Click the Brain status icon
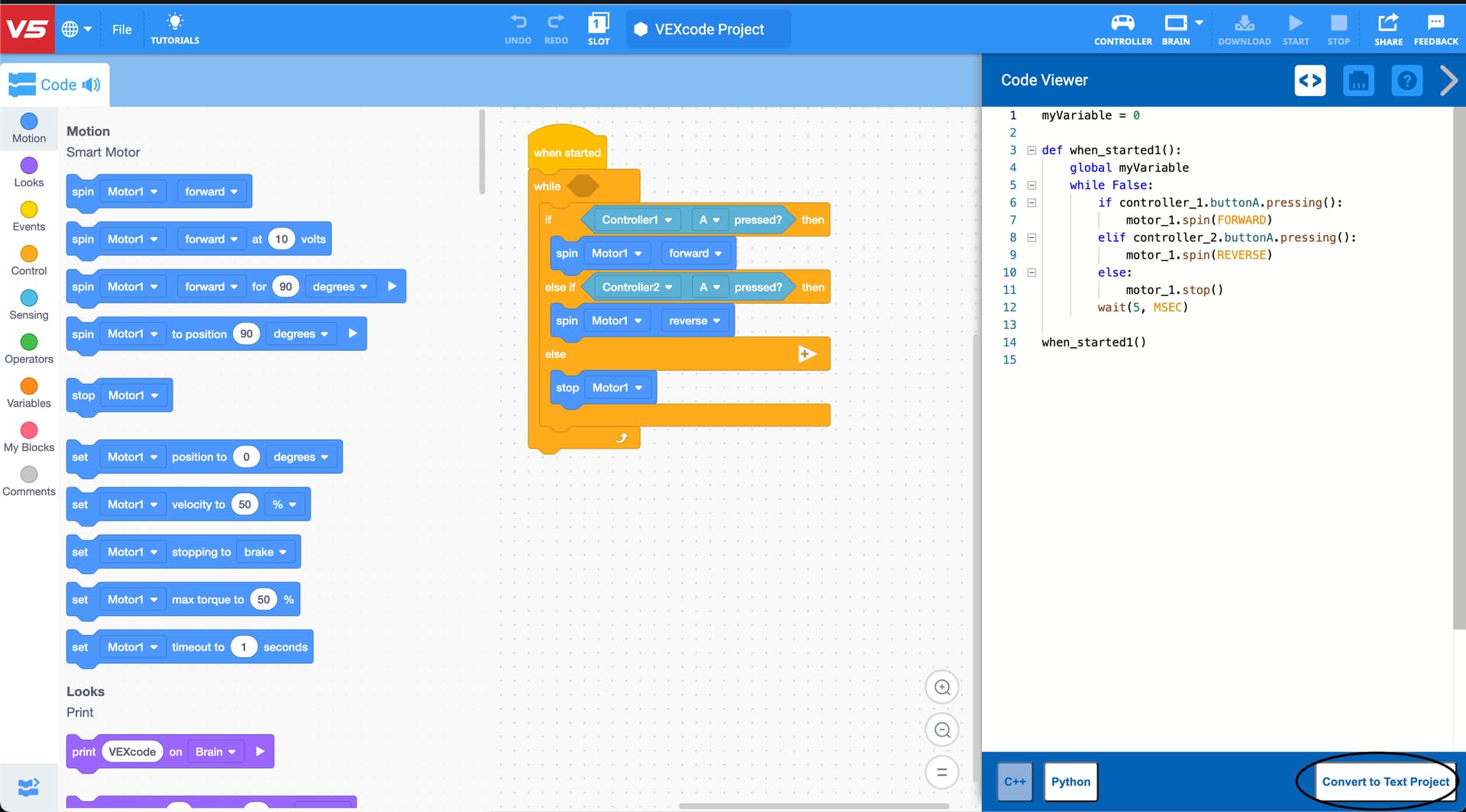Image resolution: width=1466 pixels, height=812 pixels. [x=1176, y=23]
